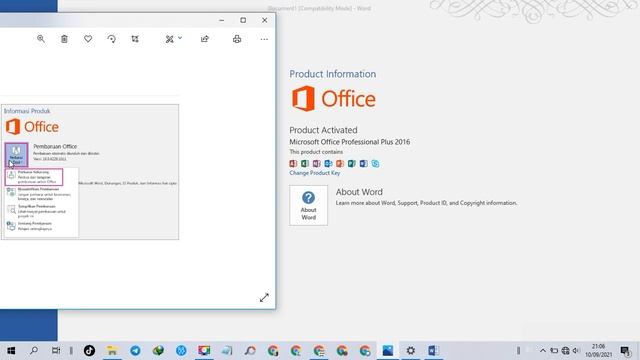Show hidden tray icons chevron
This screenshot has height=360, width=640.
coord(542,351)
